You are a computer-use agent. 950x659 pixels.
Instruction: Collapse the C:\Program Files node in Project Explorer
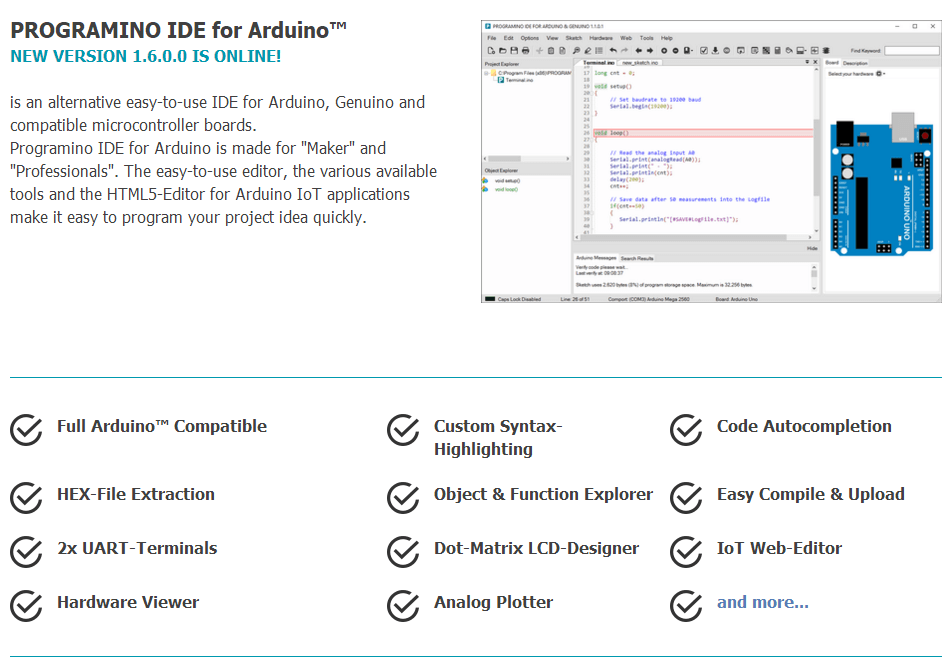(x=486, y=72)
